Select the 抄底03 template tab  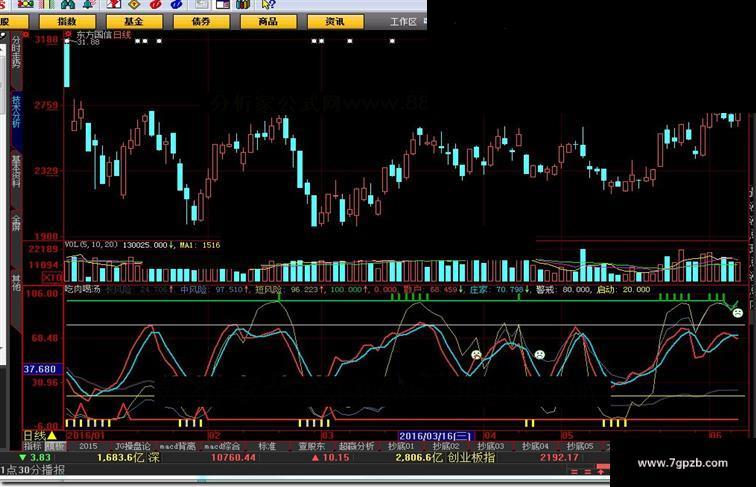(491, 446)
